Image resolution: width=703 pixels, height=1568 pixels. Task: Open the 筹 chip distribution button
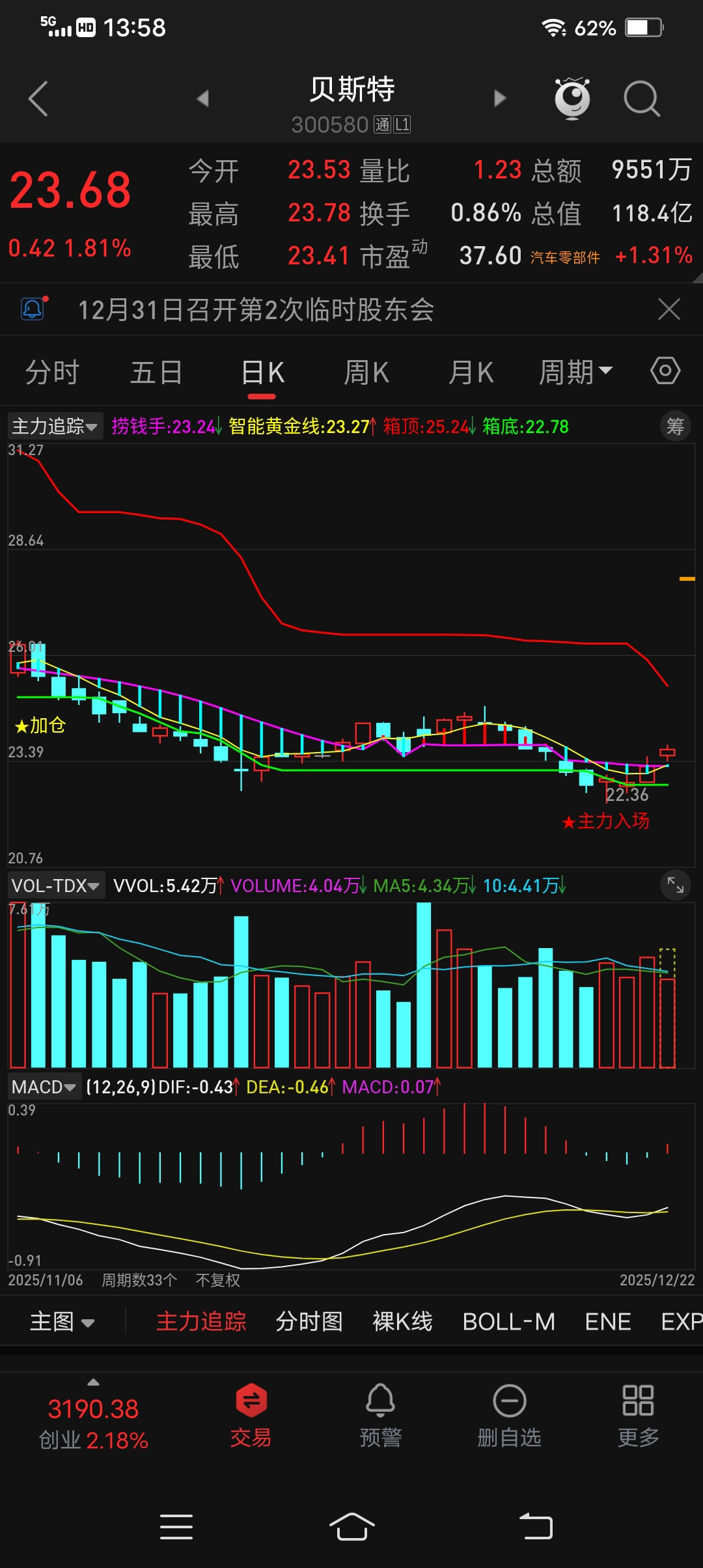click(675, 427)
